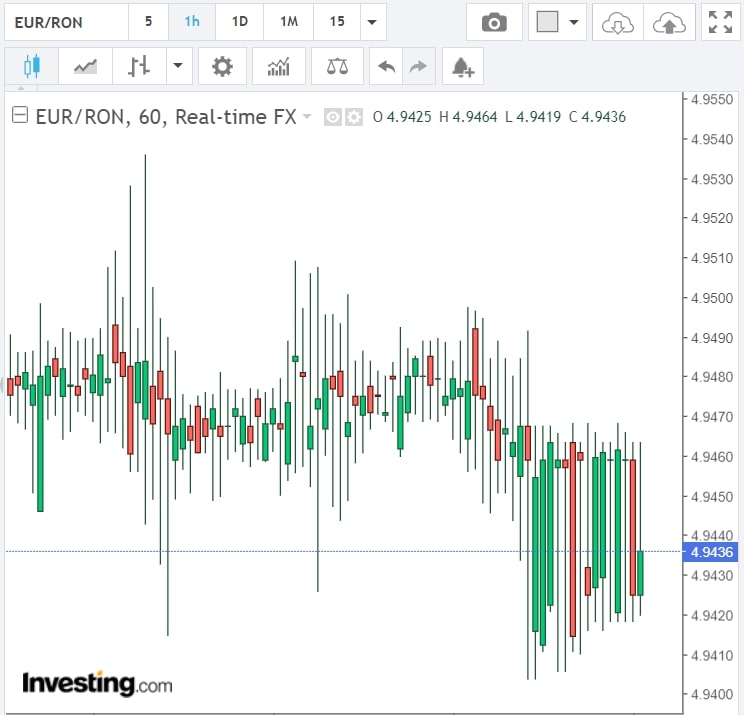
Task: Switch to the 1D timeframe
Action: (239, 22)
